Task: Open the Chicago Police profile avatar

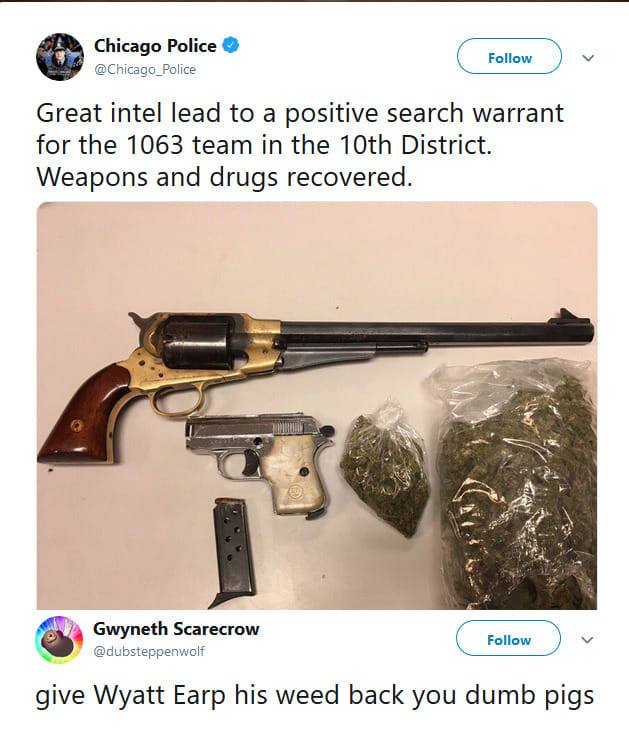Action: (60, 57)
